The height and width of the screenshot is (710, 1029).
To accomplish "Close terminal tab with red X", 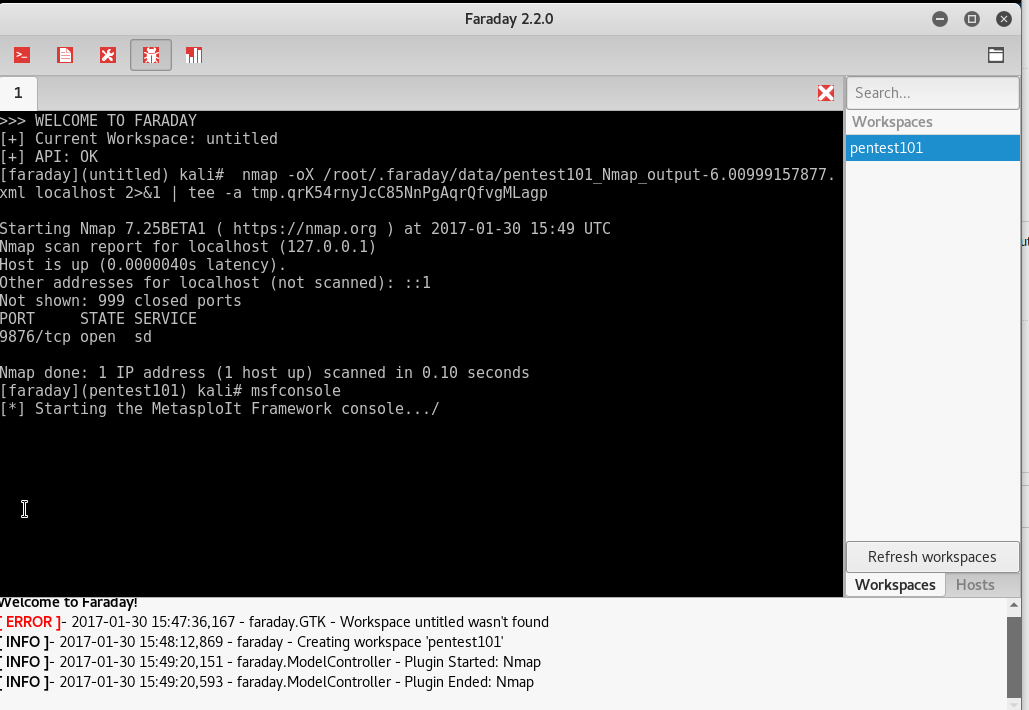I will click(826, 93).
